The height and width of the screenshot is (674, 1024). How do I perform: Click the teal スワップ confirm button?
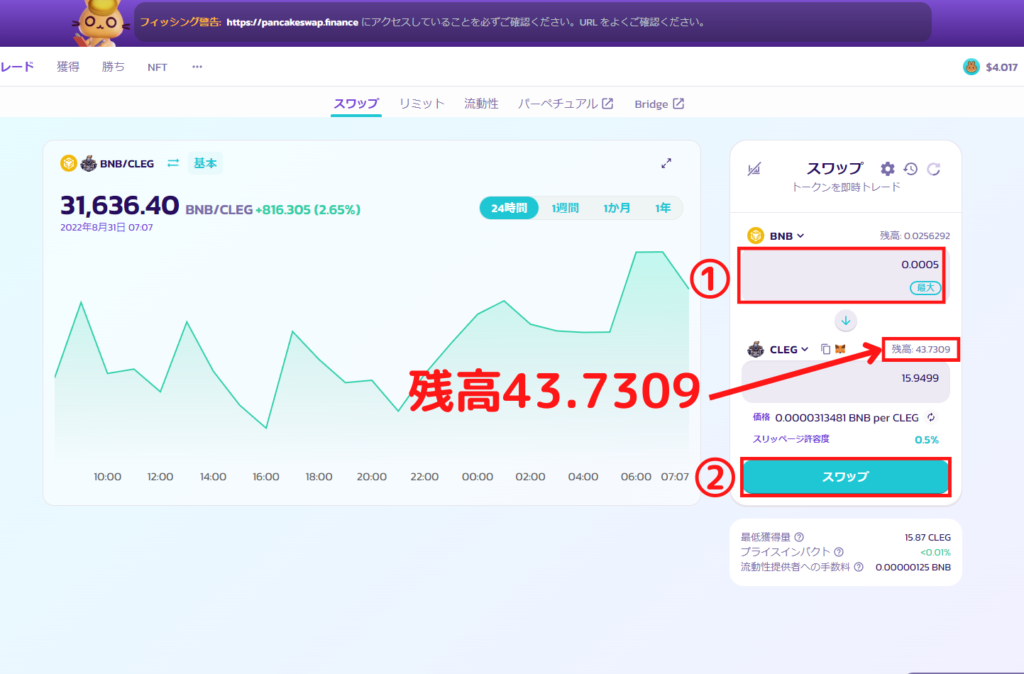coord(845,477)
